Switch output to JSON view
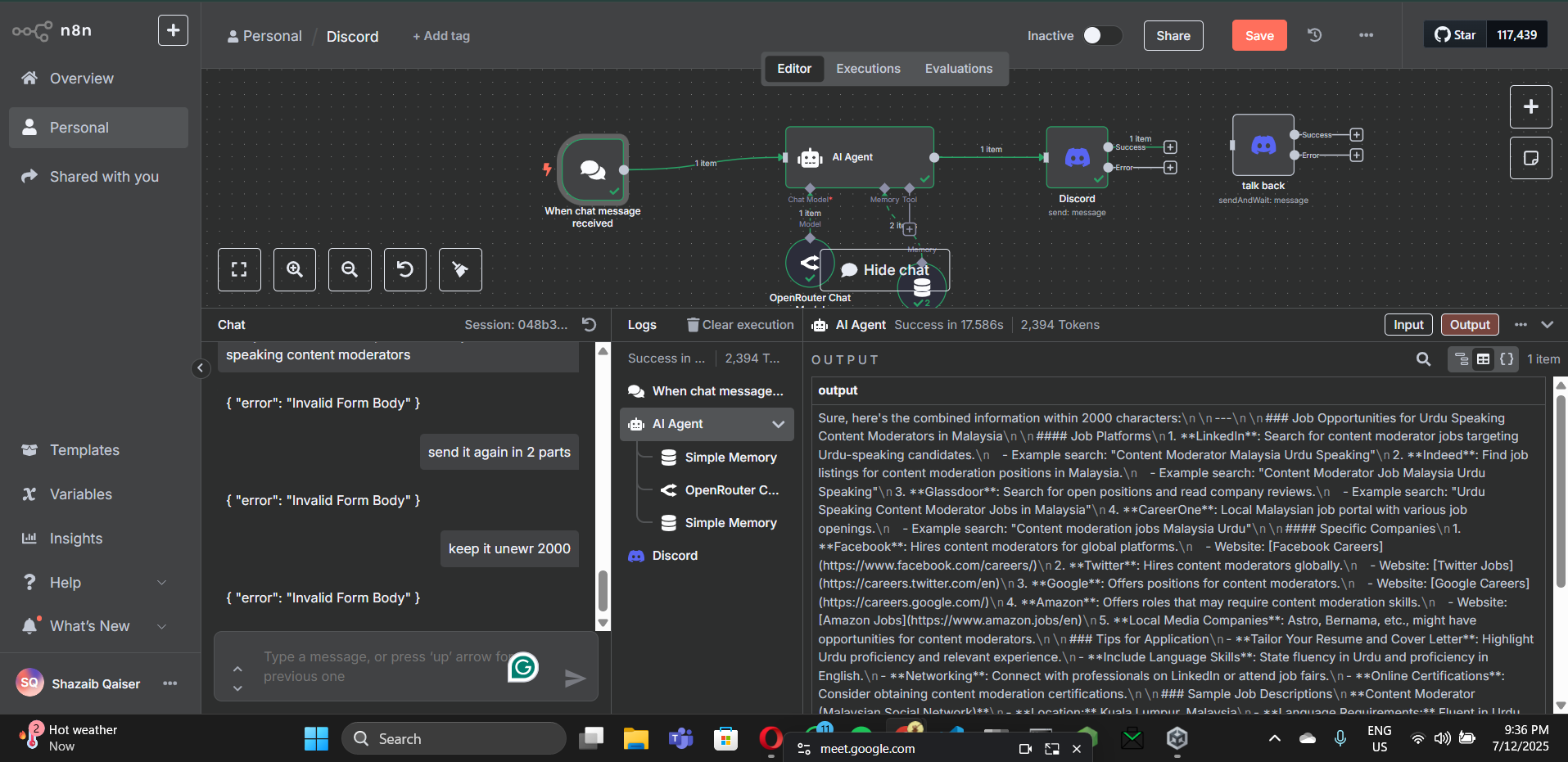 tap(1507, 359)
